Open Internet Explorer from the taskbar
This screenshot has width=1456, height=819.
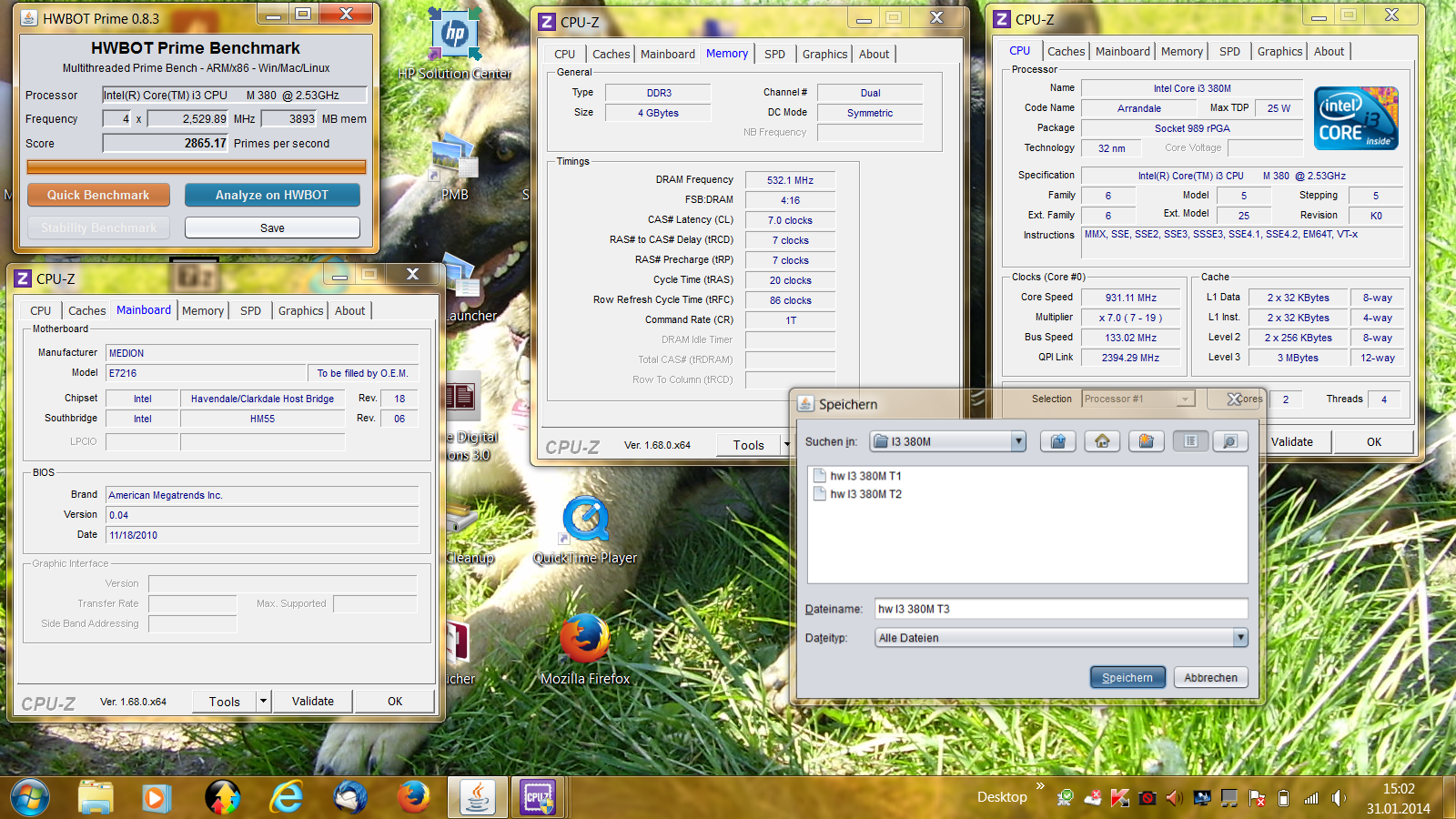tap(287, 798)
